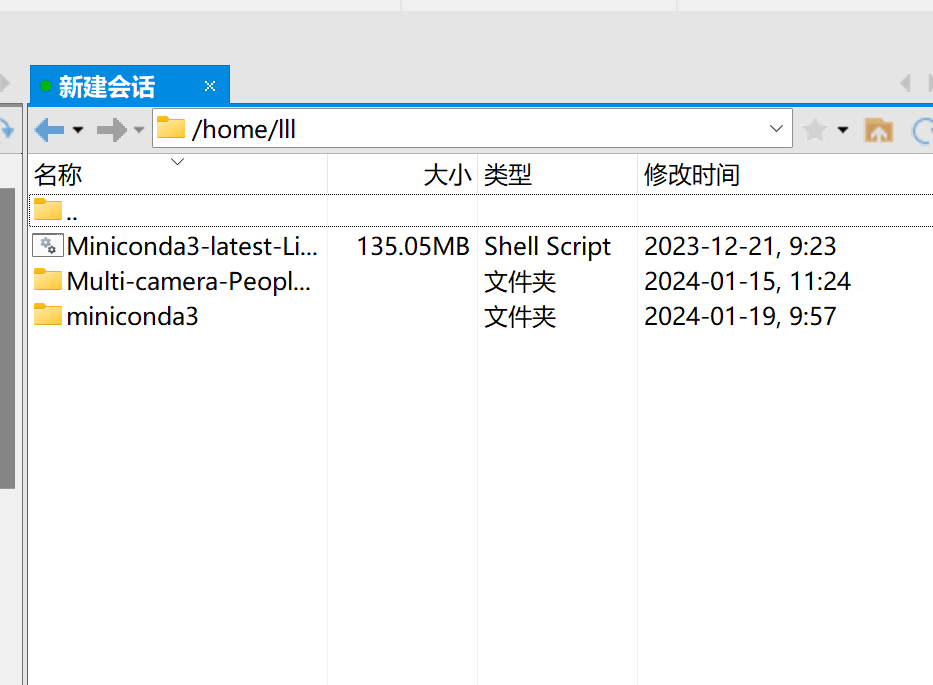Toggle 名称 column sort order
The height and width of the screenshot is (685, 933).
[57, 174]
